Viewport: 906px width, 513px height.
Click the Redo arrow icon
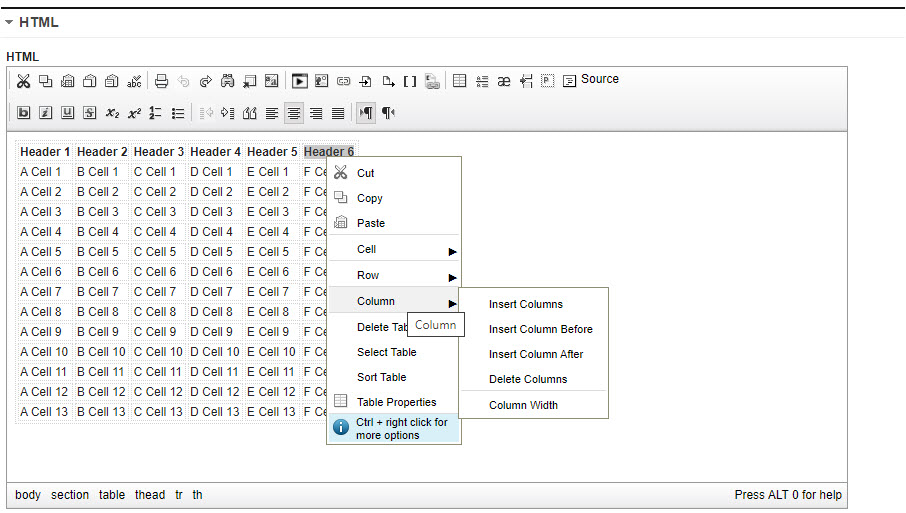click(x=206, y=81)
